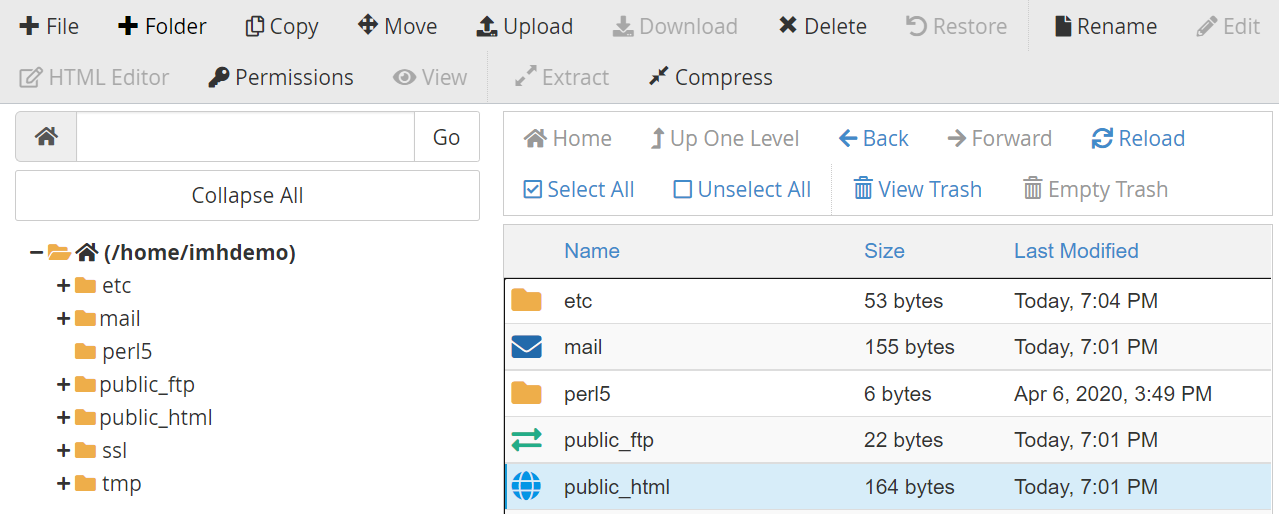Select the mail row name in list
The height and width of the screenshot is (514, 1279).
click(583, 347)
